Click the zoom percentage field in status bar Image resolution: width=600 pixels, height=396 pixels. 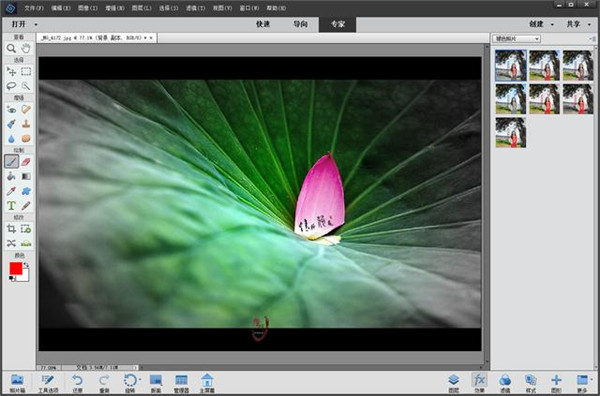click(x=49, y=367)
